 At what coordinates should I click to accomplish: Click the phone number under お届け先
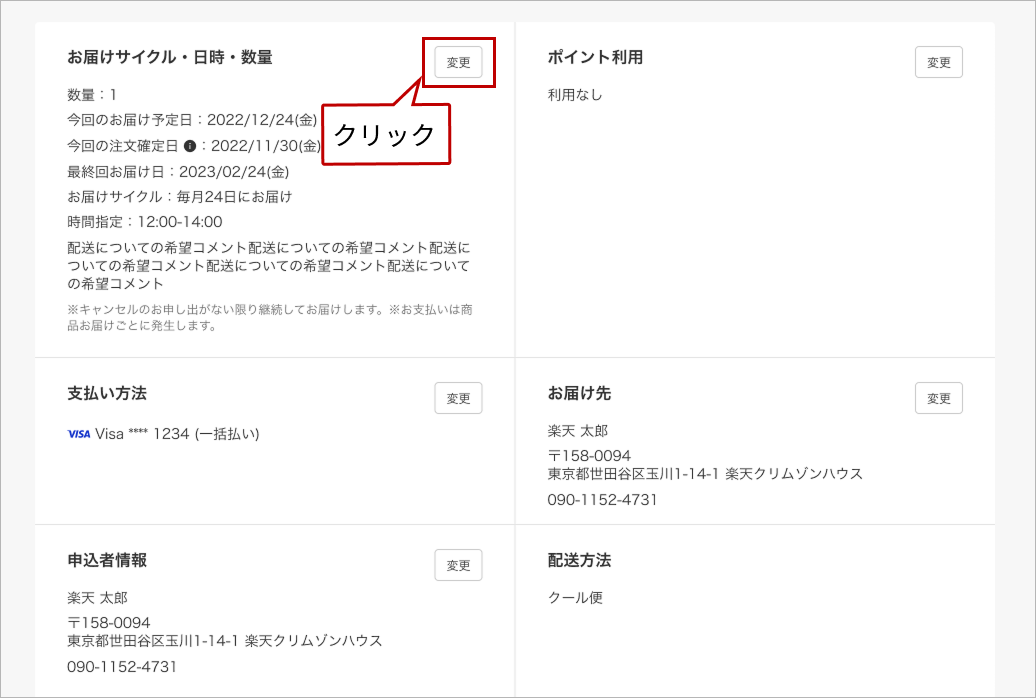click(x=602, y=500)
